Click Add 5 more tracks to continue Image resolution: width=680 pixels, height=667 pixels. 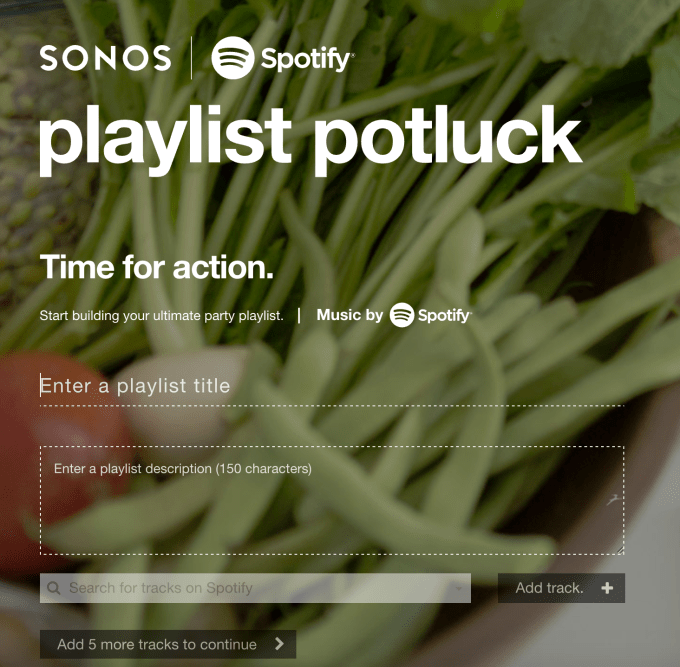[168, 644]
